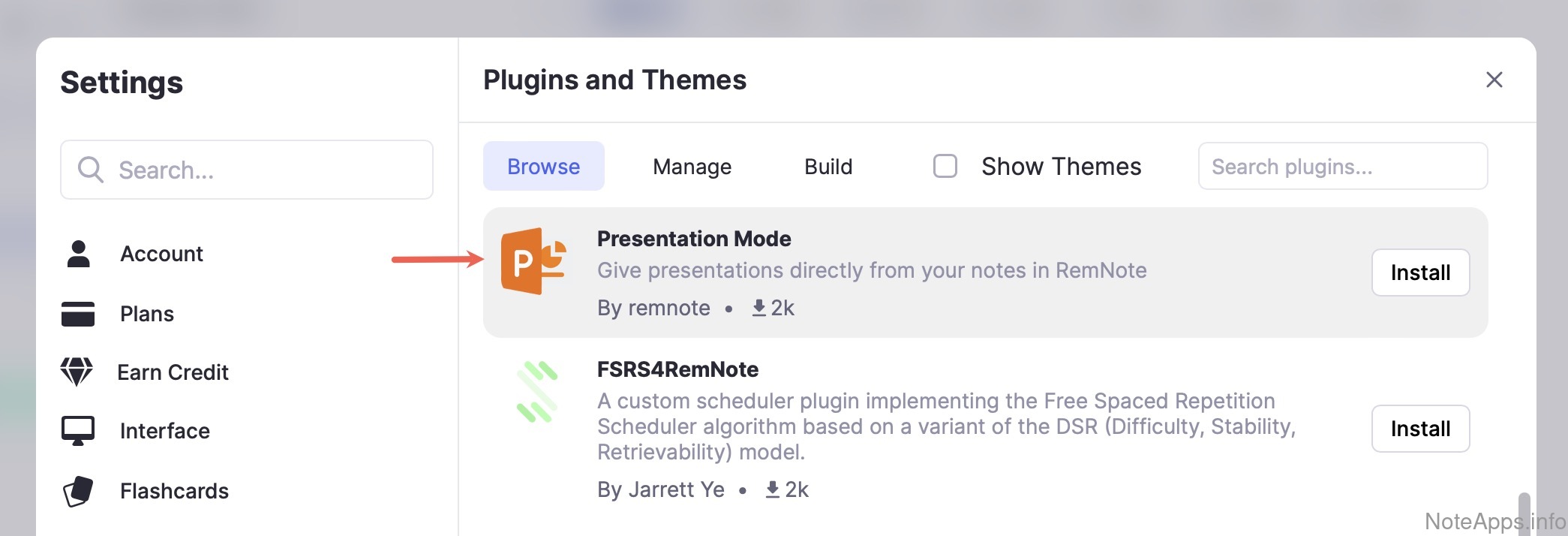This screenshot has width=1568, height=536.
Task: Install the Presentation Mode plugin
Action: click(1419, 273)
